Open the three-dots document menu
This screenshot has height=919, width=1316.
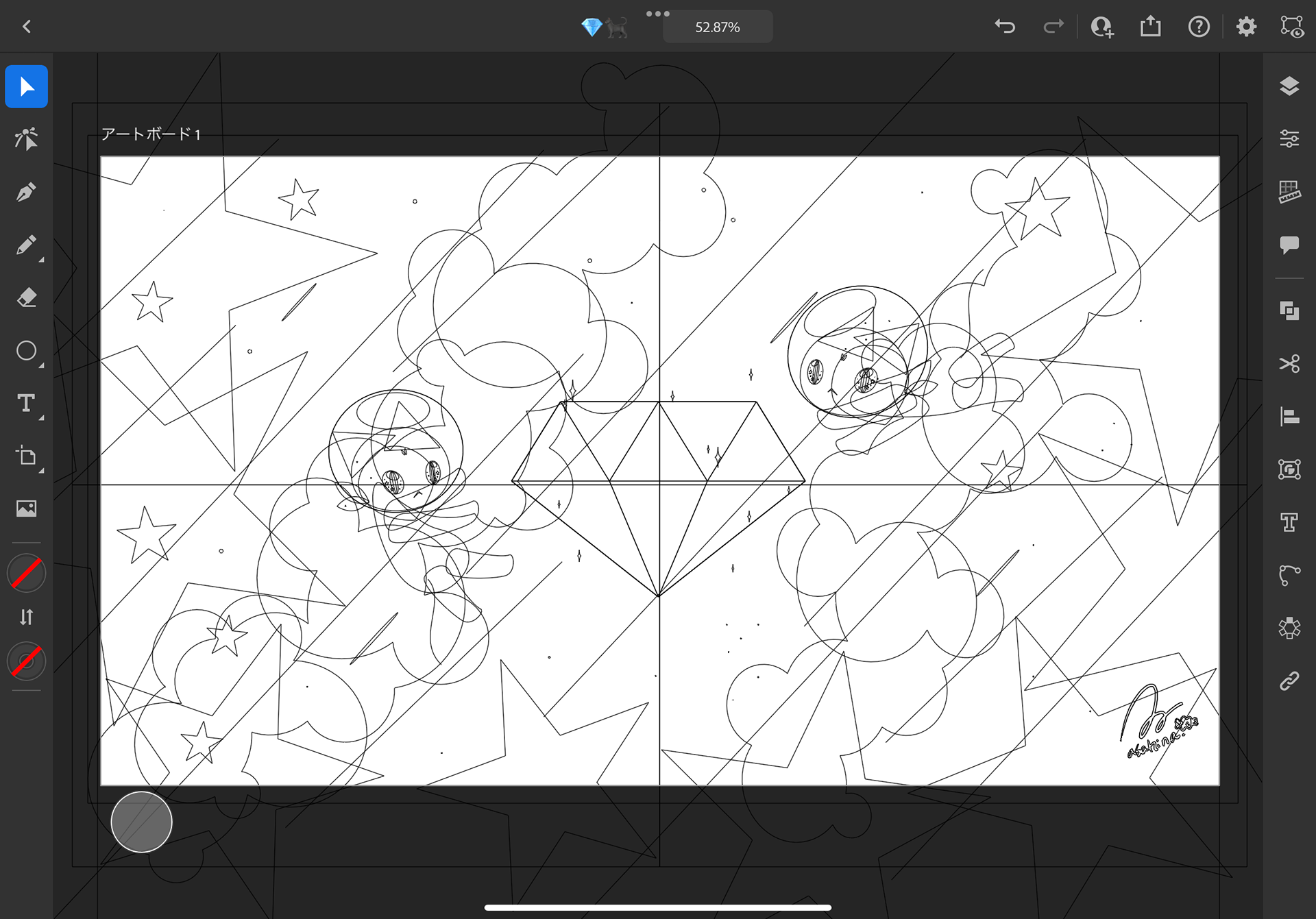(657, 14)
